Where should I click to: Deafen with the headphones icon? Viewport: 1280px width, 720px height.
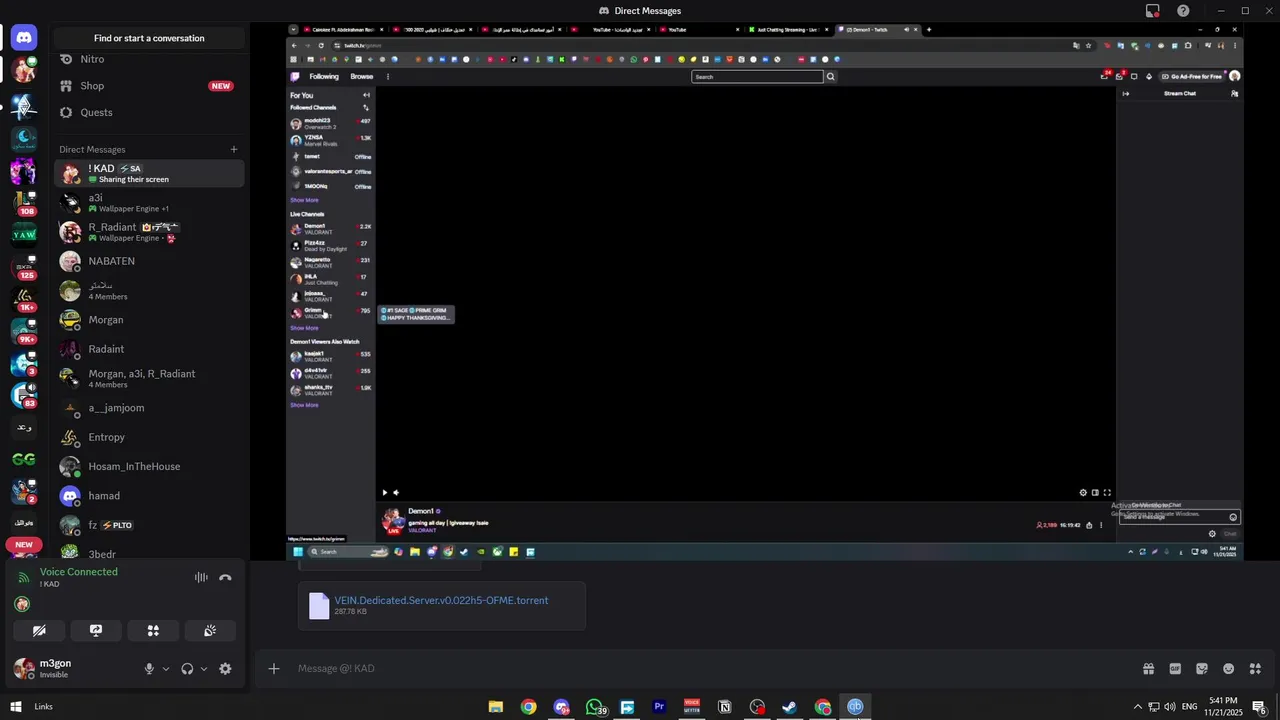tap(187, 669)
